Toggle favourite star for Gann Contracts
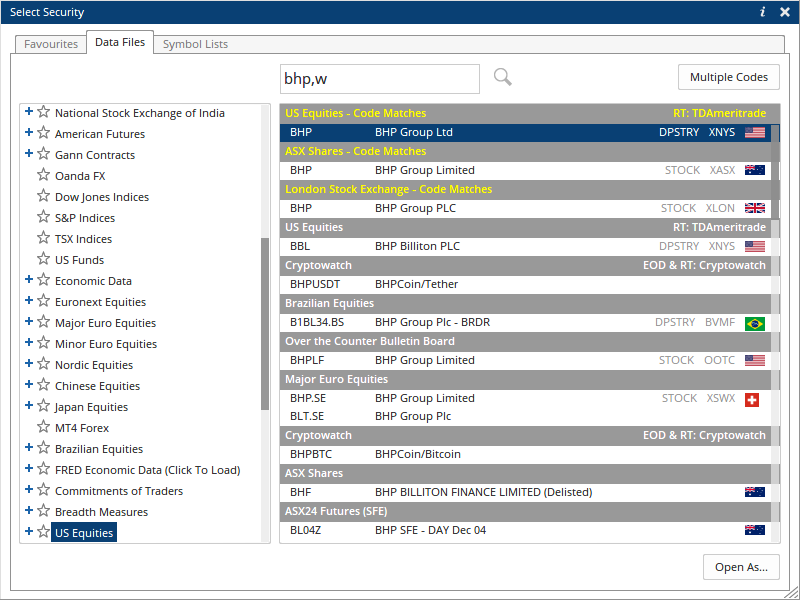This screenshot has height=600, width=800. 44,154
